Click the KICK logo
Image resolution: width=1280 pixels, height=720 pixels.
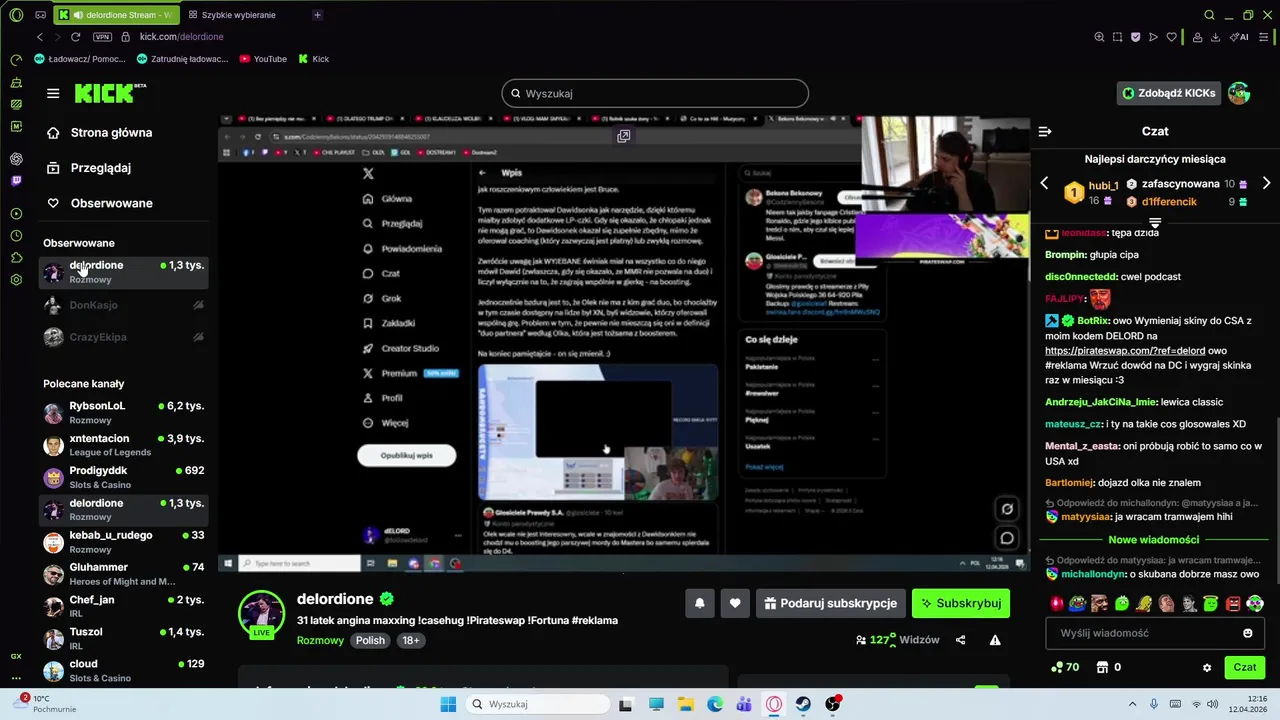(110, 93)
